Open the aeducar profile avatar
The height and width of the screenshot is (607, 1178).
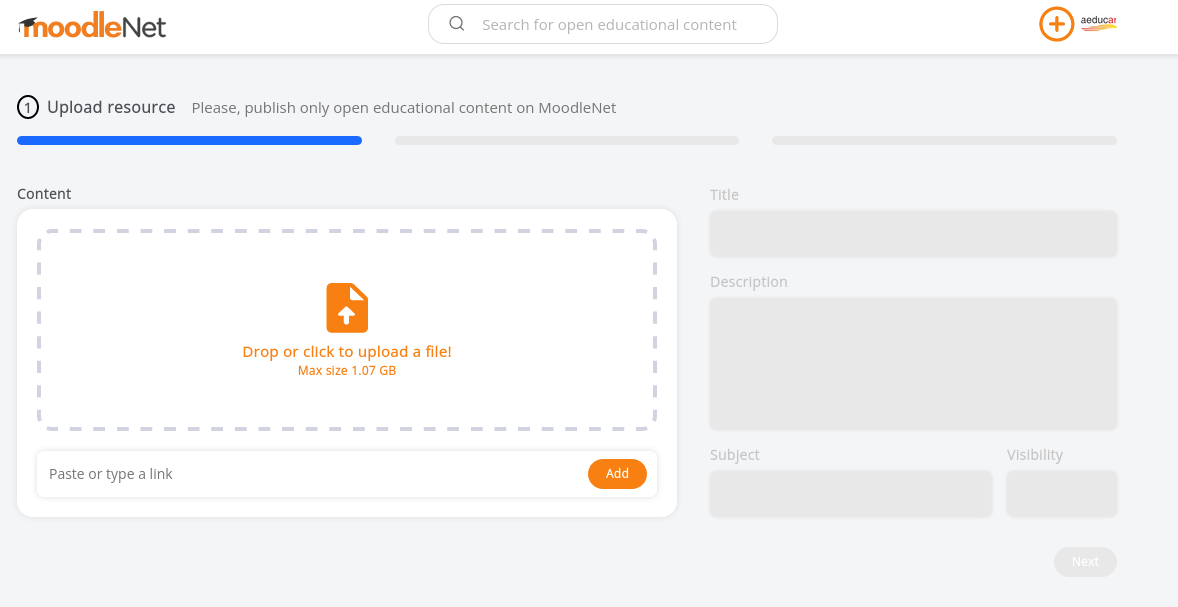[x=1098, y=24]
